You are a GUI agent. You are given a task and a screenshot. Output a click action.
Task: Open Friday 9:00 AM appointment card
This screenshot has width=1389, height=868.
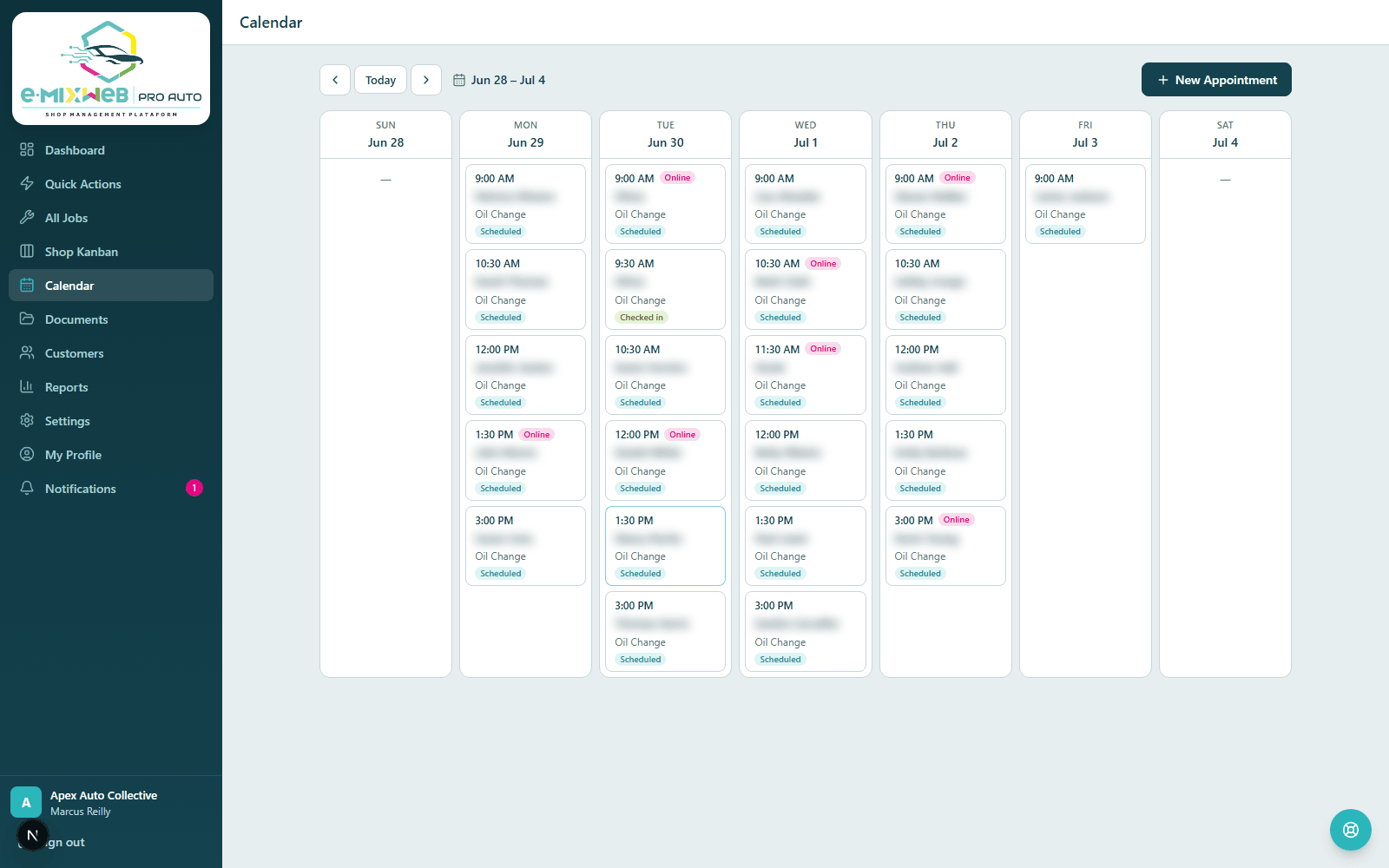pos(1085,204)
